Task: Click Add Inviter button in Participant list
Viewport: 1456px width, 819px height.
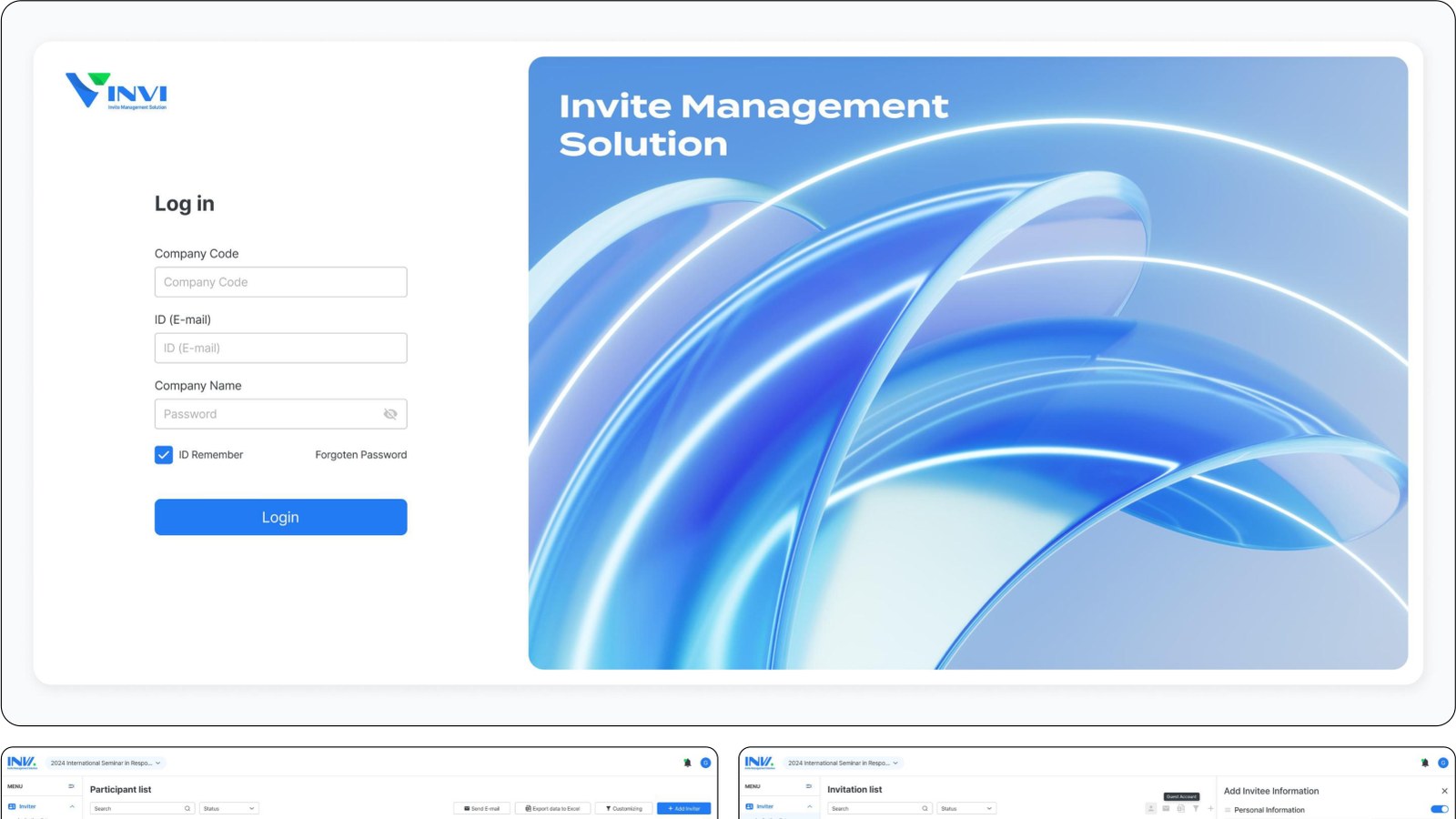Action: [683, 808]
